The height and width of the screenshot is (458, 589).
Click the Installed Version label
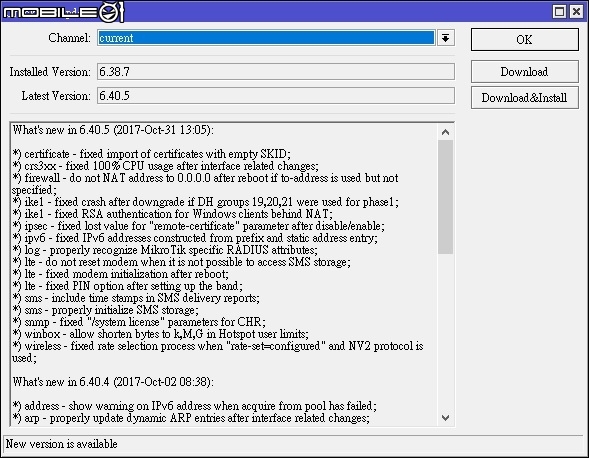tap(50, 72)
